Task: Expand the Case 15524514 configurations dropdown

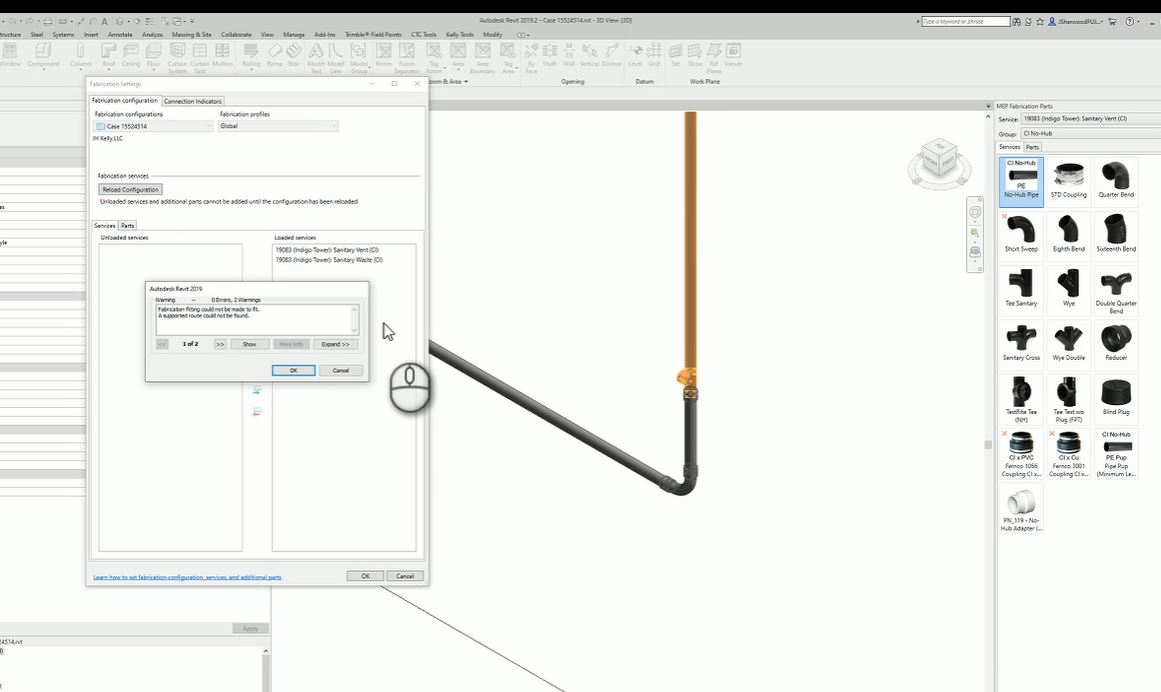Action: tap(207, 126)
